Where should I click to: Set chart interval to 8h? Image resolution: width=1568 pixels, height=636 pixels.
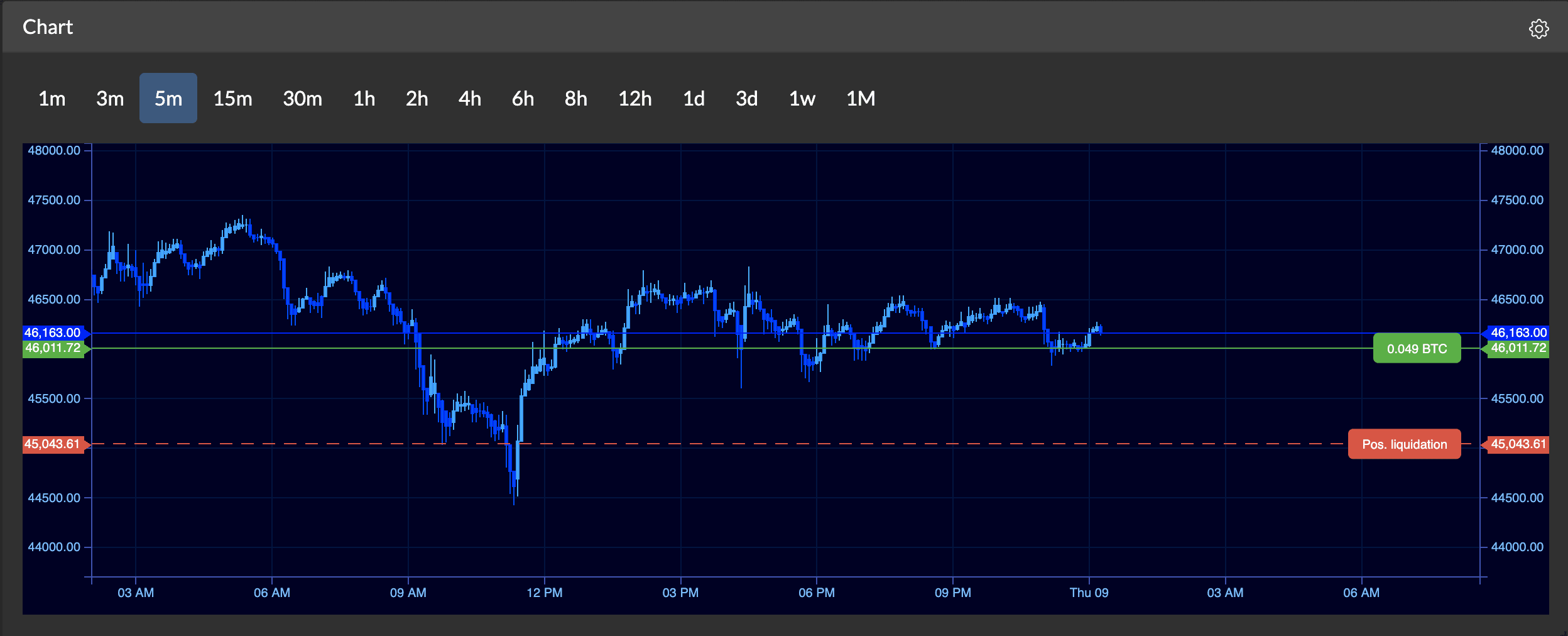[x=575, y=99]
